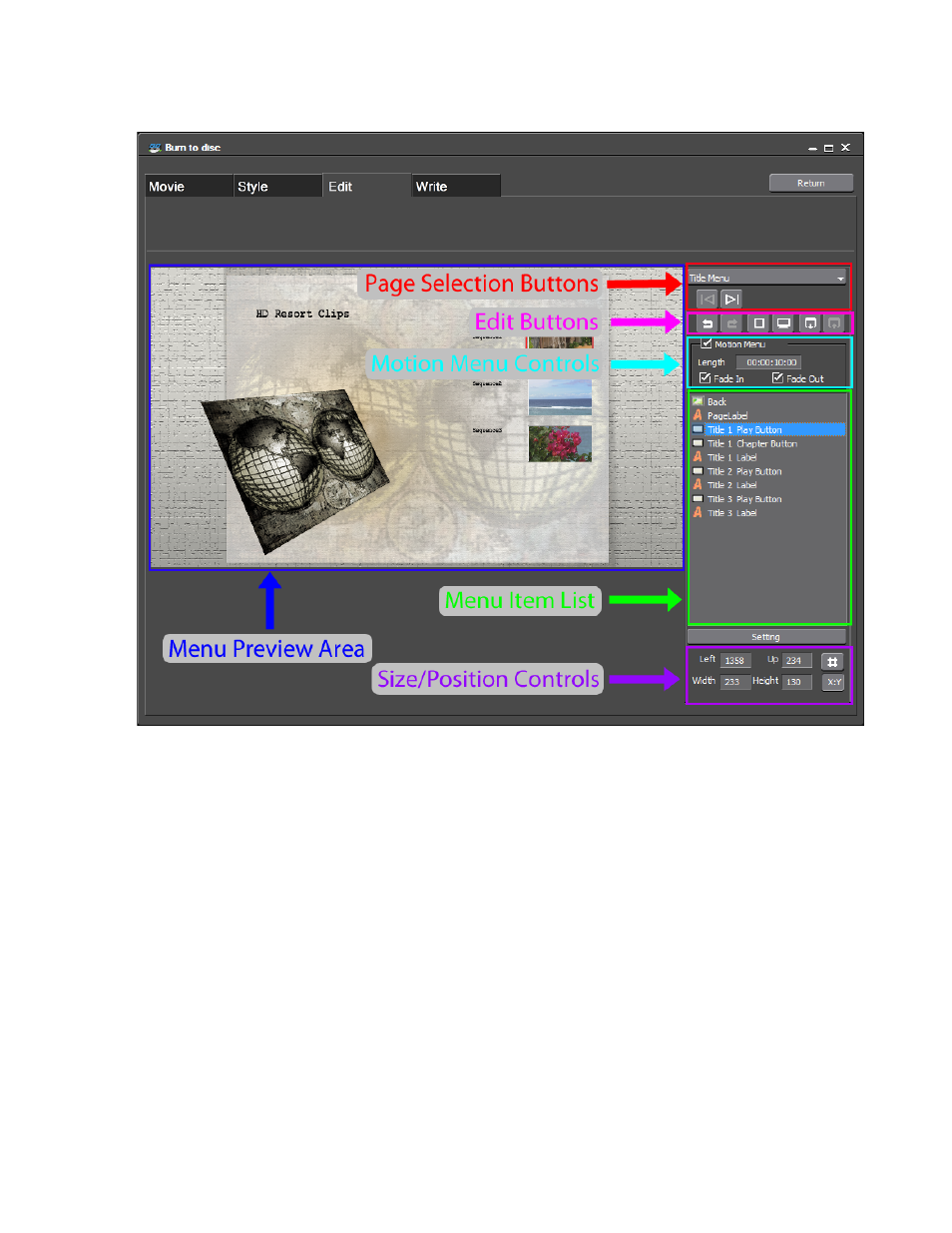Viewport: 952px width, 1233px height.
Task: Minimize the Burn to disc window
Action: pyautogui.click(x=813, y=148)
